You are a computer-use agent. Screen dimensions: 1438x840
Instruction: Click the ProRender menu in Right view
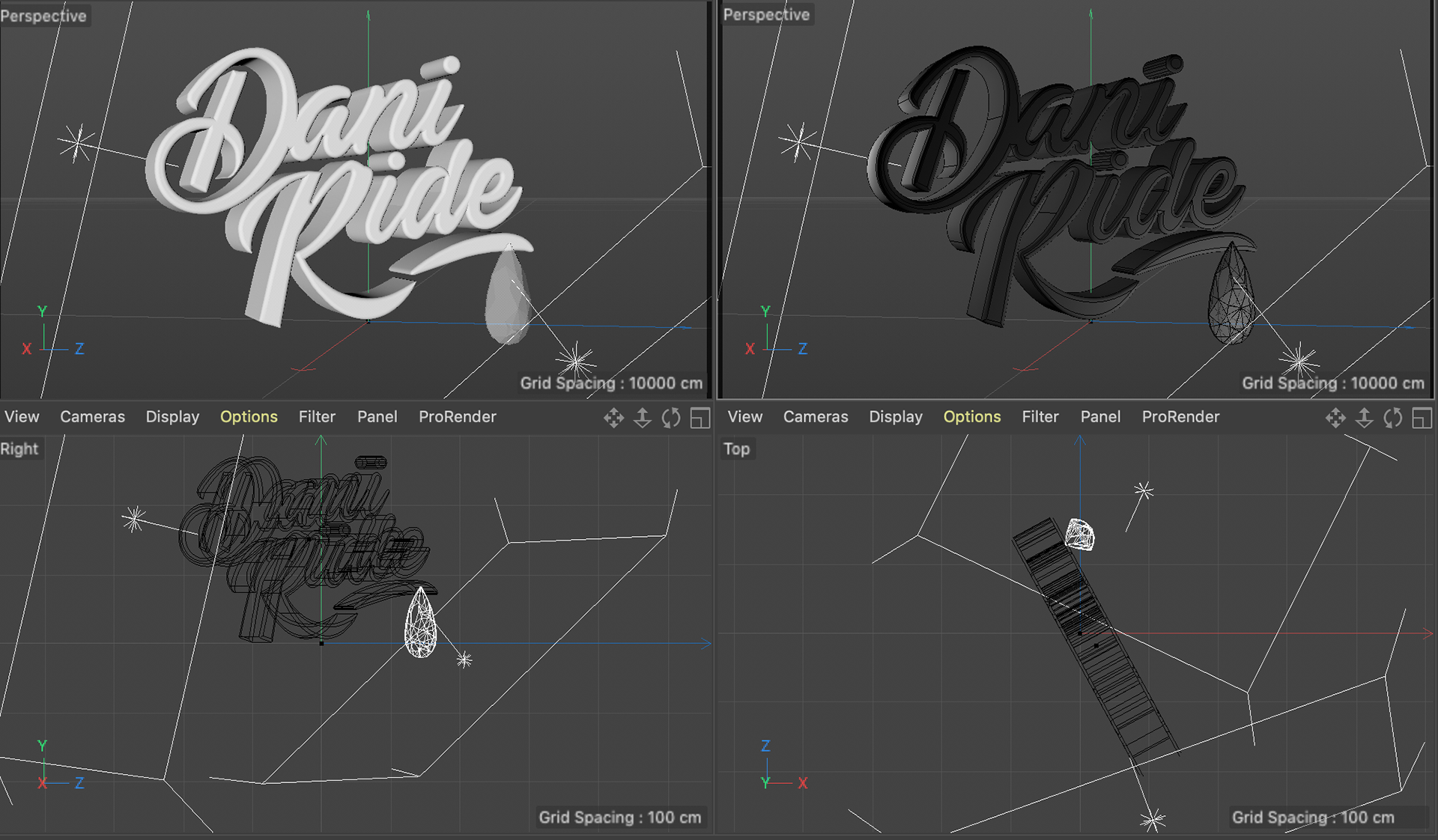tap(457, 417)
